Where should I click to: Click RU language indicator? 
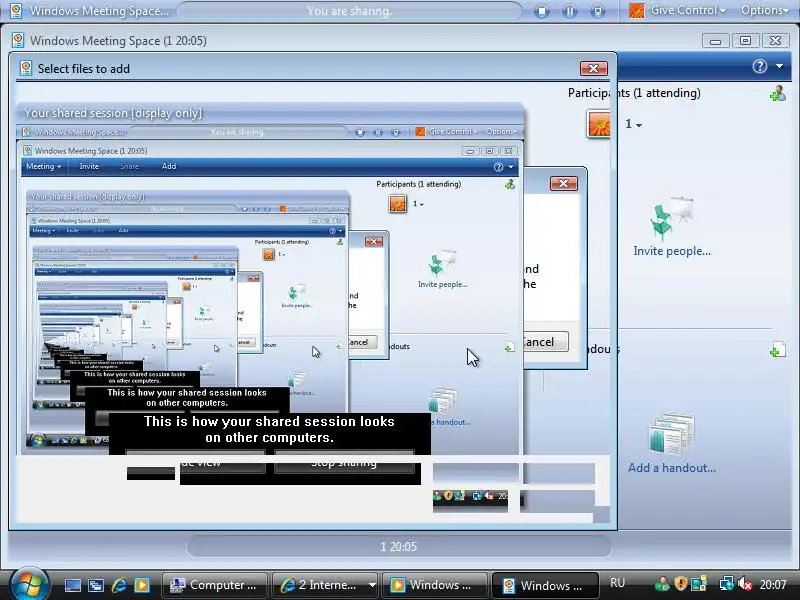pyautogui.click(x=617, y=583)
